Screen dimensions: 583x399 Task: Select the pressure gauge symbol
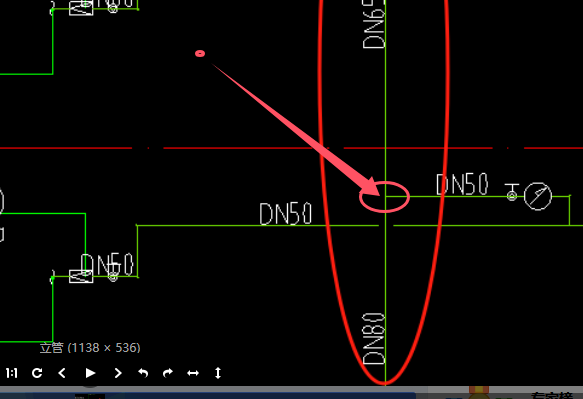coord(538,196)
